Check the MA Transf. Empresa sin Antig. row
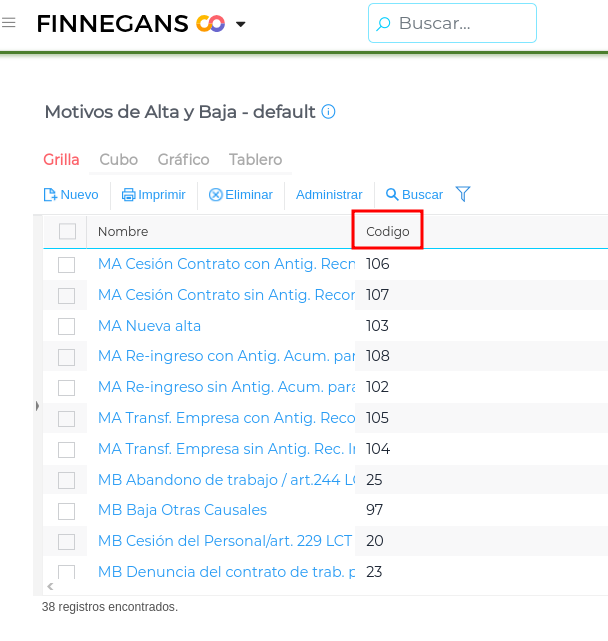Viewport: 608px width, 641px height. 66,450
